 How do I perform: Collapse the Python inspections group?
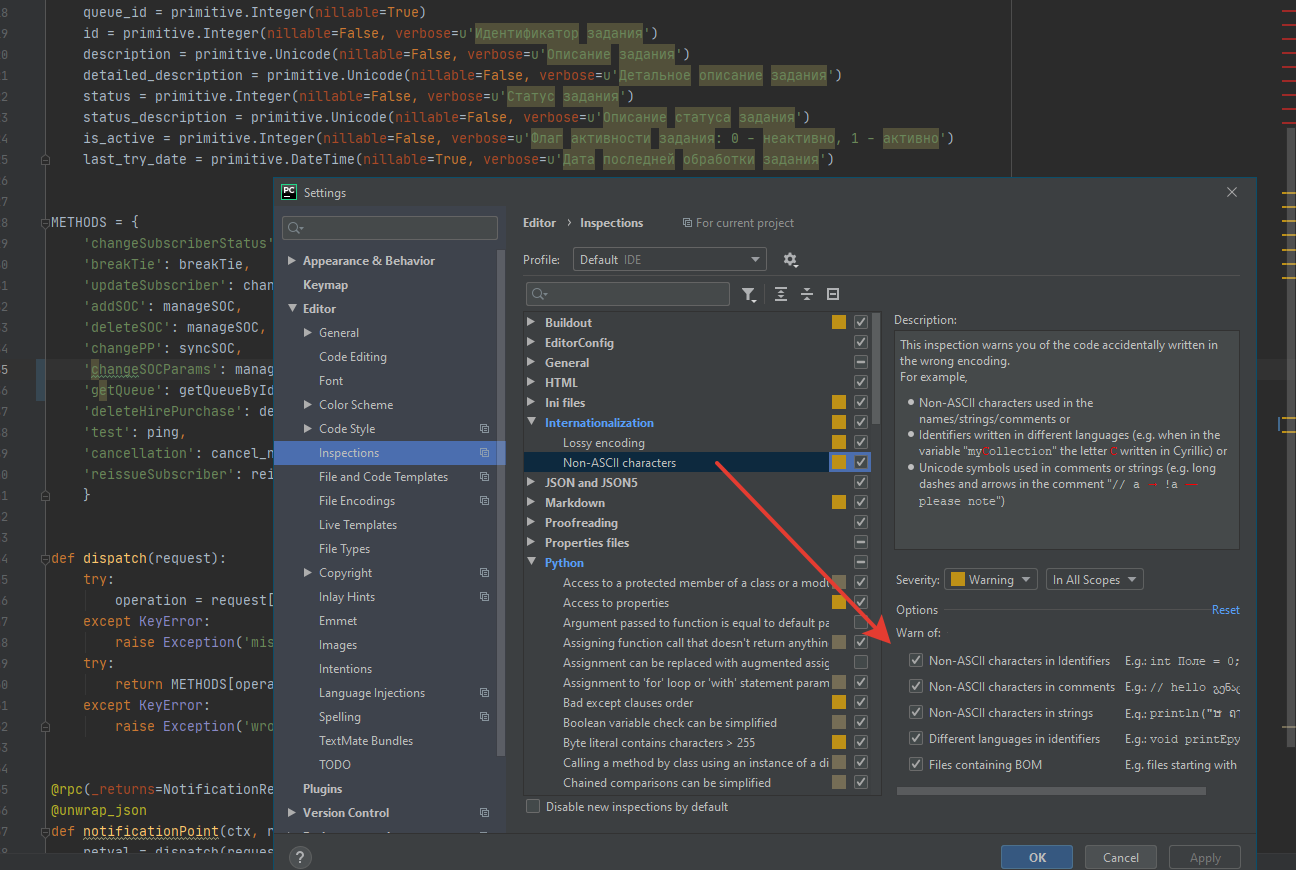[x=532, y=563]
